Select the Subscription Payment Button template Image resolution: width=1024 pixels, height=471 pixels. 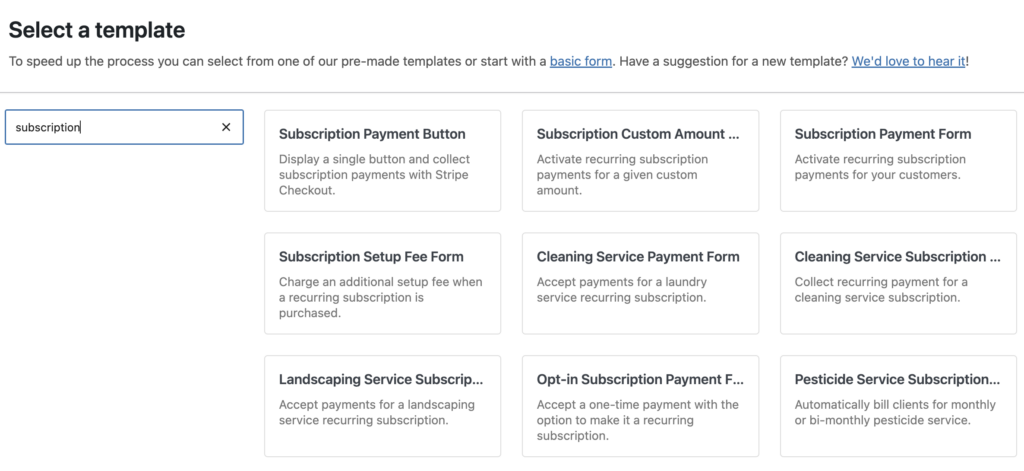click(383, 161)
